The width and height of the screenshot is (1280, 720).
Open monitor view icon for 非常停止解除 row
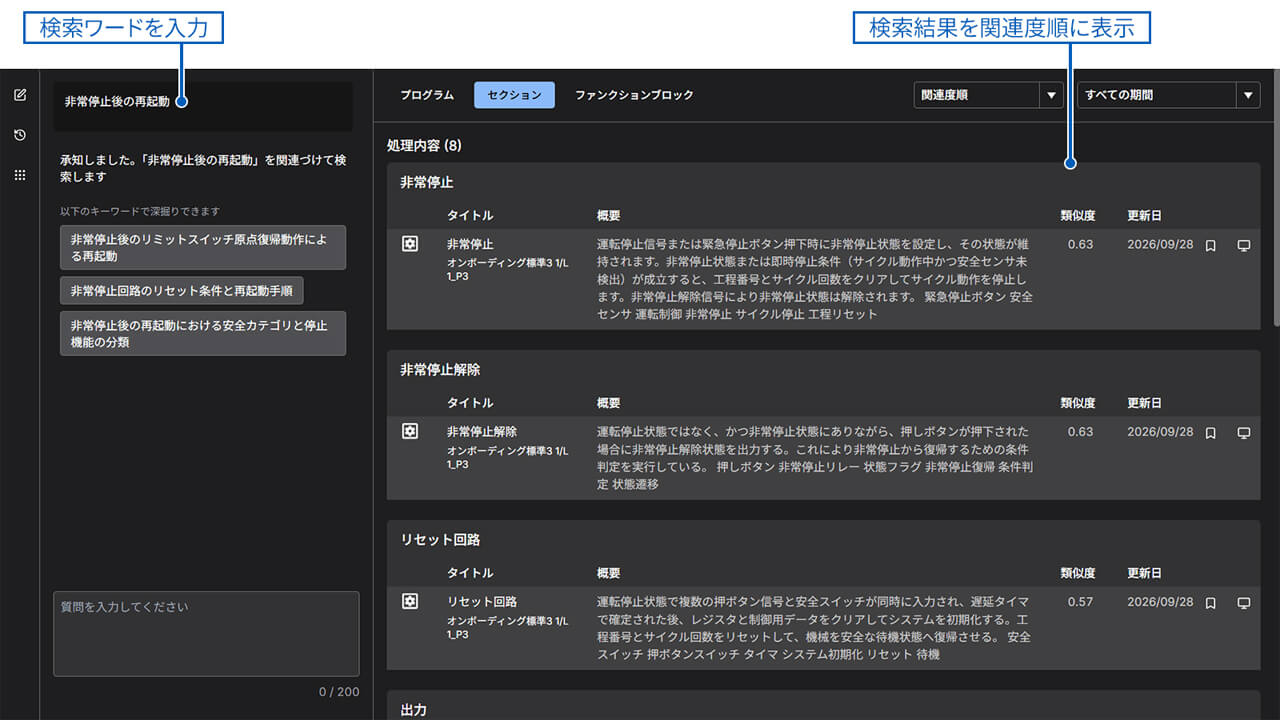coord(1244,432)
